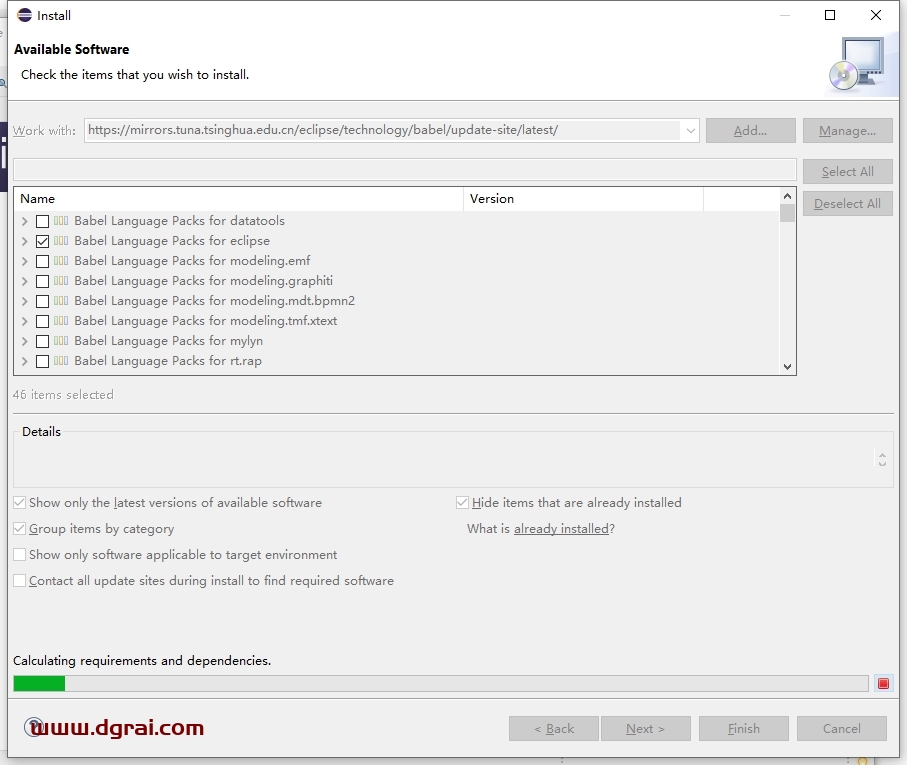The image size is (907, 765).
Task: Enable Show only software applicable to target environment
Action: pos(20,555)
